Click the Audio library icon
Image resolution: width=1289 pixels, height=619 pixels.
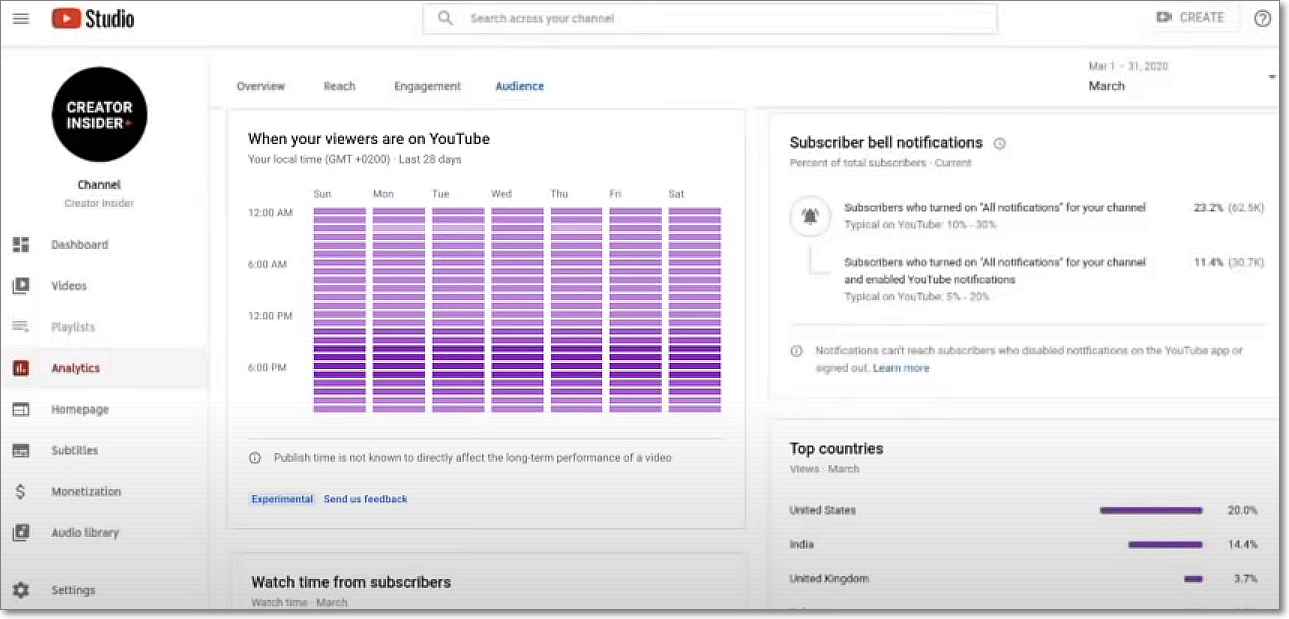20,533
